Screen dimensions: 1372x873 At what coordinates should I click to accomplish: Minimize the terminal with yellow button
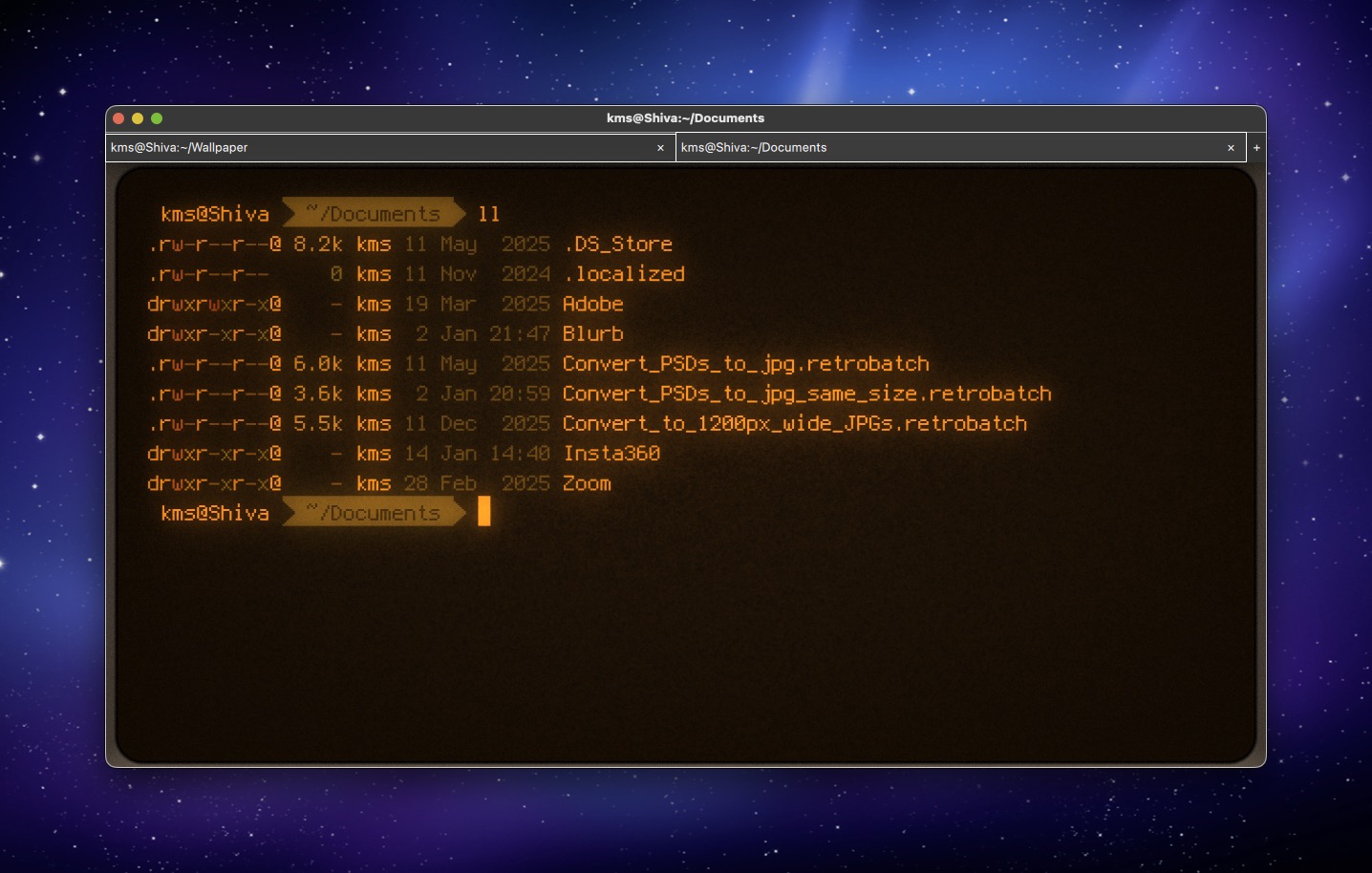138,118
